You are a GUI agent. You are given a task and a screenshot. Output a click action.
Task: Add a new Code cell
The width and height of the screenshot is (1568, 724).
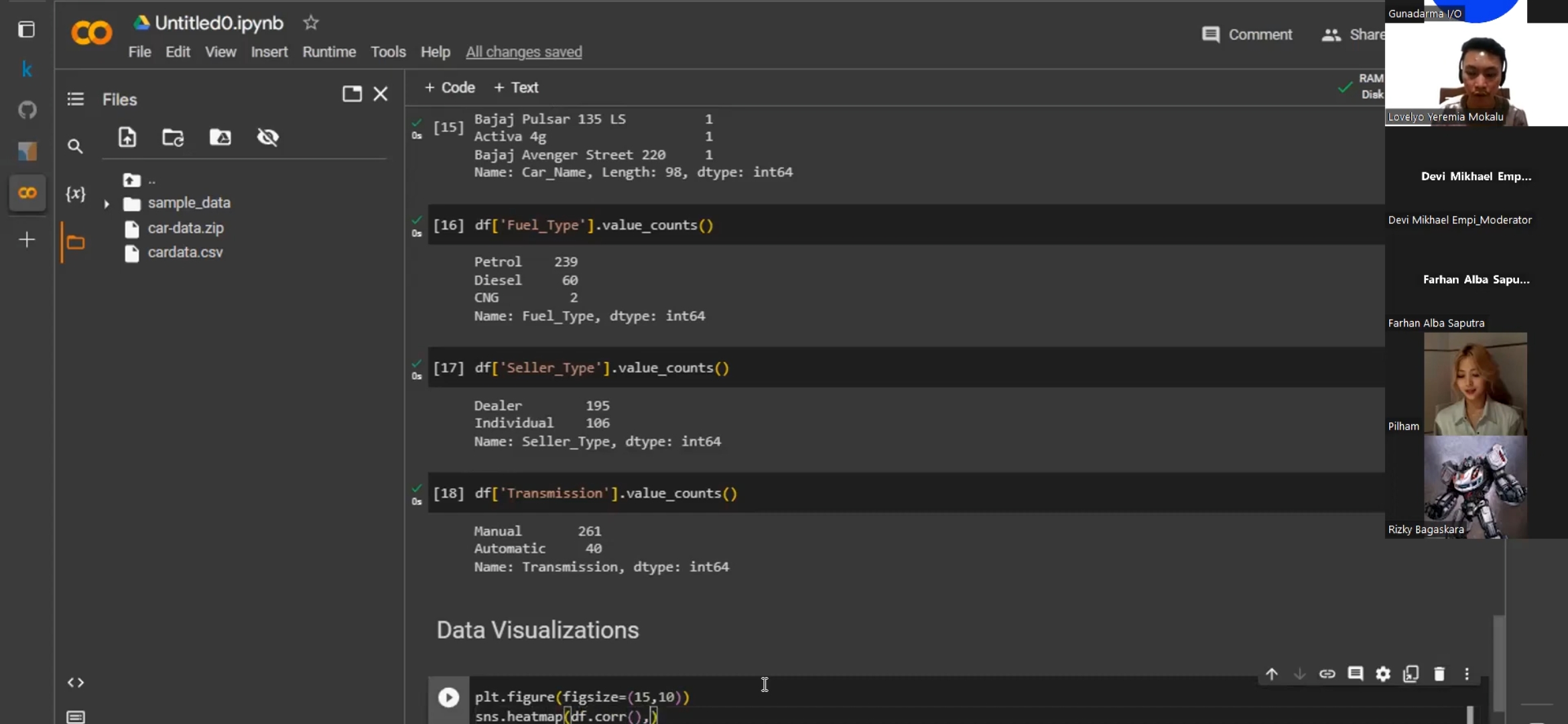[450, 87]
